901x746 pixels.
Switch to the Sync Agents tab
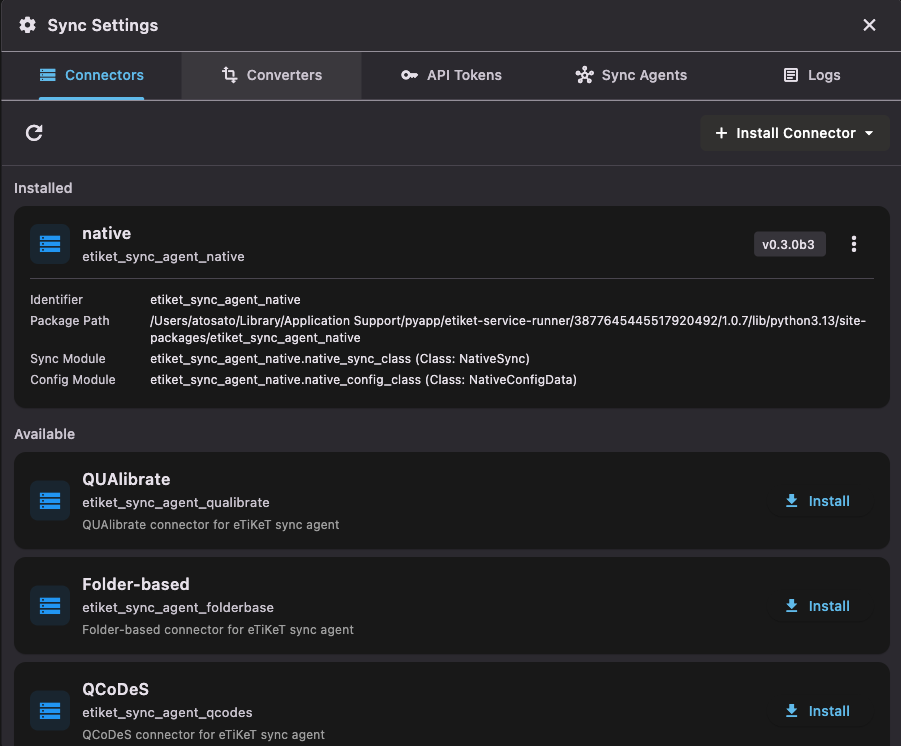click(630, 75)
